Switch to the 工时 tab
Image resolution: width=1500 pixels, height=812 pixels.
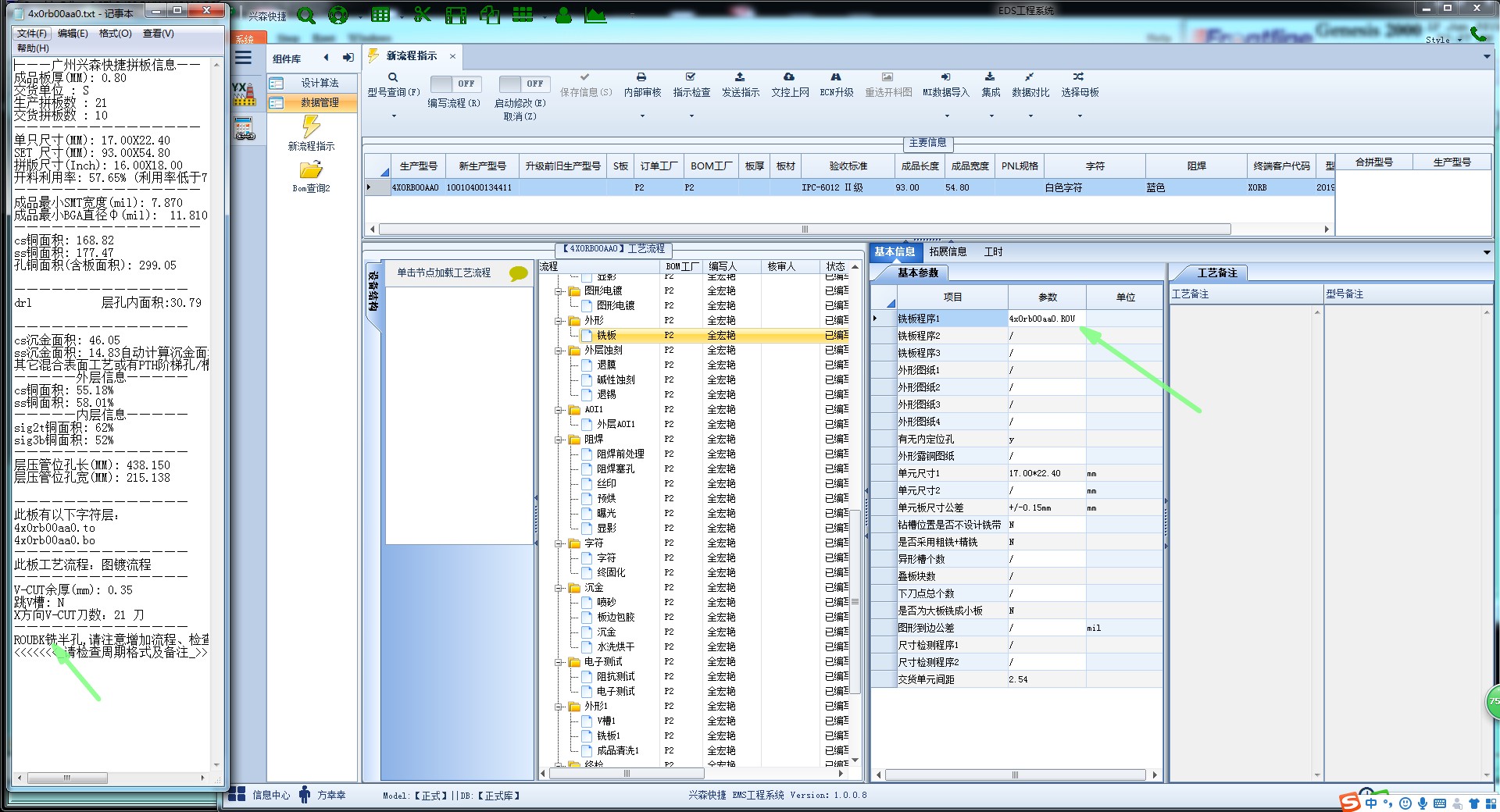pos(993,251)
